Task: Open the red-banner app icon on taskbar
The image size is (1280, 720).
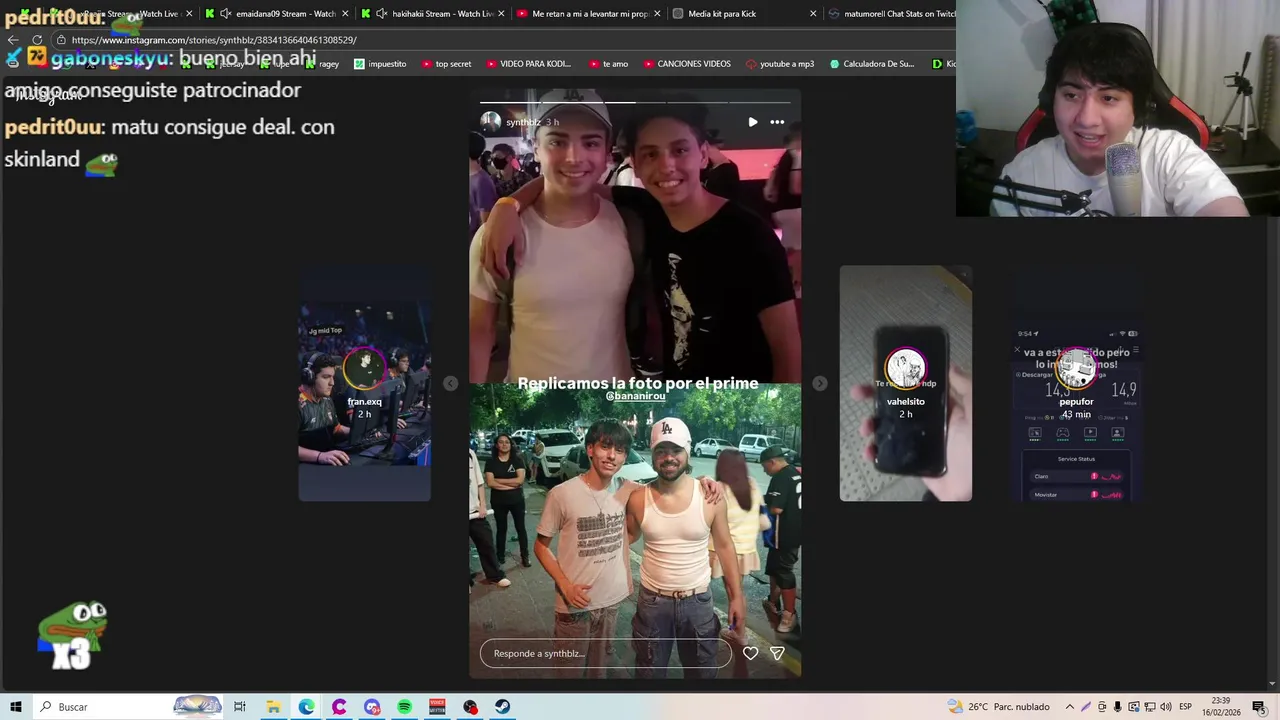Action: 437,707
